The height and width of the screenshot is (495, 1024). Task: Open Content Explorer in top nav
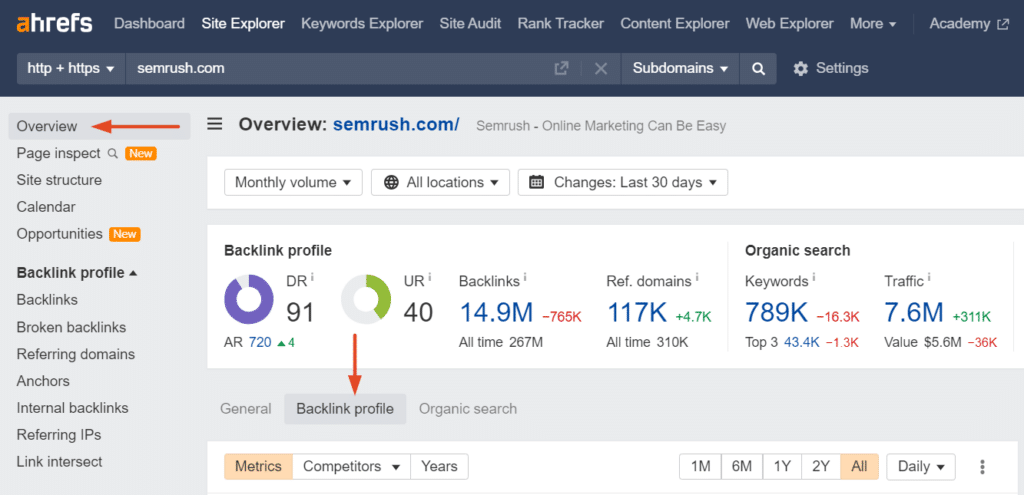pyautogui.click(x=675, y=24)
